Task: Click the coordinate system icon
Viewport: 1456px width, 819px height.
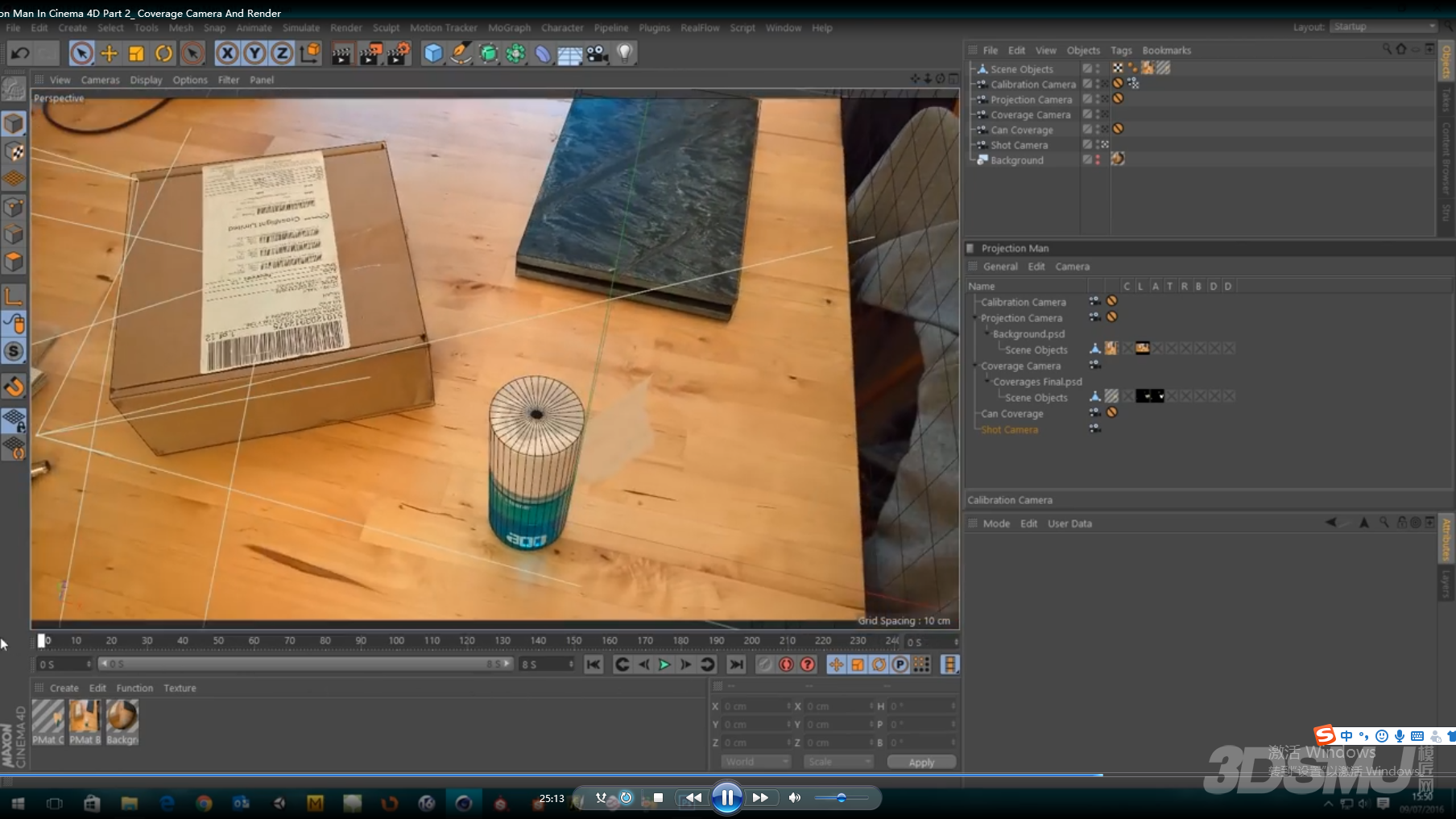Action: click(310, 53)
